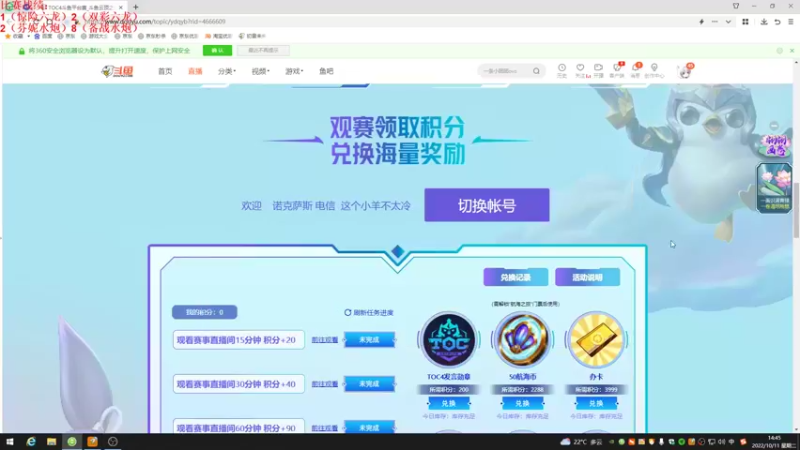This screenshot has height=450, width=800.
Task: Click the TOC4 medal reward image
Action: point(448,340)
